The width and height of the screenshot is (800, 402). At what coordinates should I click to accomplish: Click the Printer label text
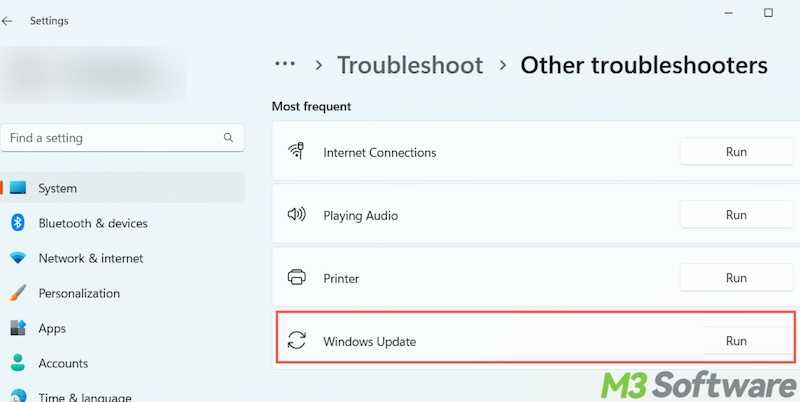coord(341,279)
